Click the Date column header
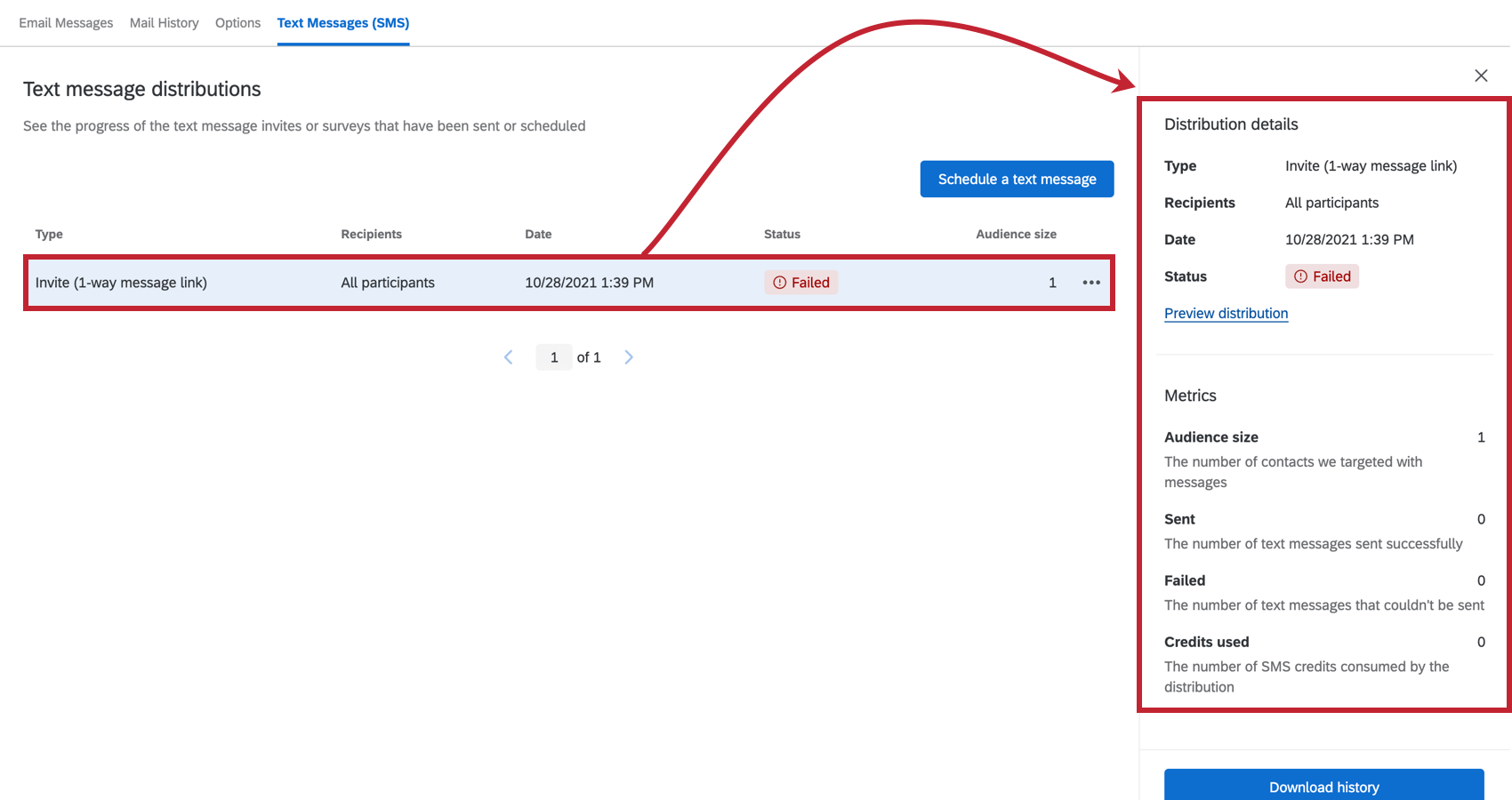This screenshot has width=1512, height=800. (x=538, y=234)
